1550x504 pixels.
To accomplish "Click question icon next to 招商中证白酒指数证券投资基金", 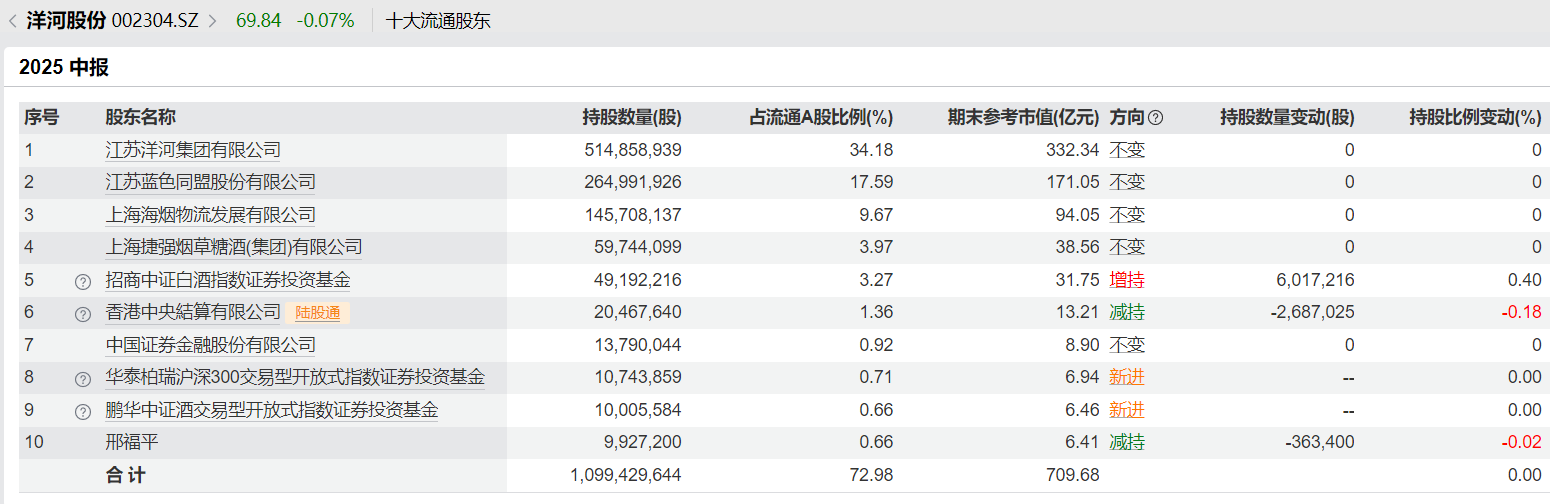I will point(83,281).
